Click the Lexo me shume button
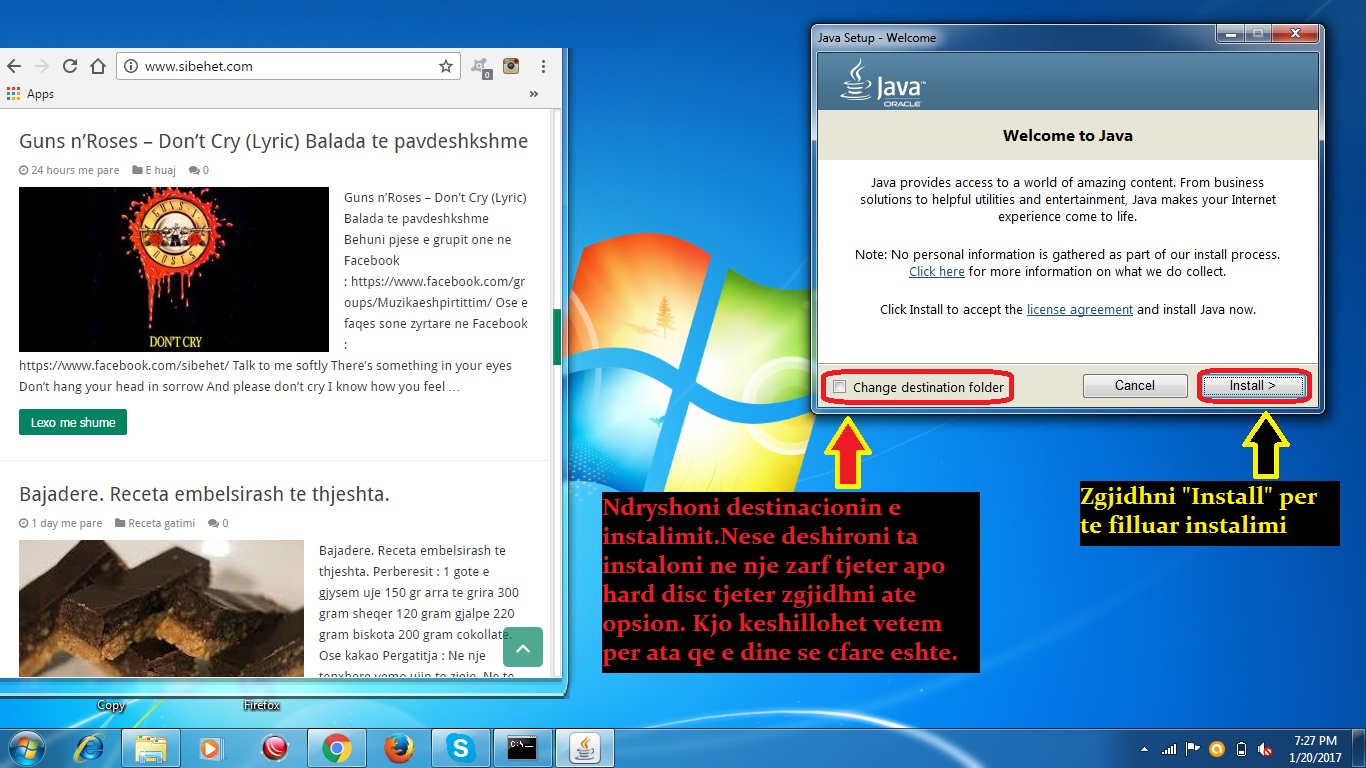This screenshot has height=768, width=1366. (x=73, y=422)
